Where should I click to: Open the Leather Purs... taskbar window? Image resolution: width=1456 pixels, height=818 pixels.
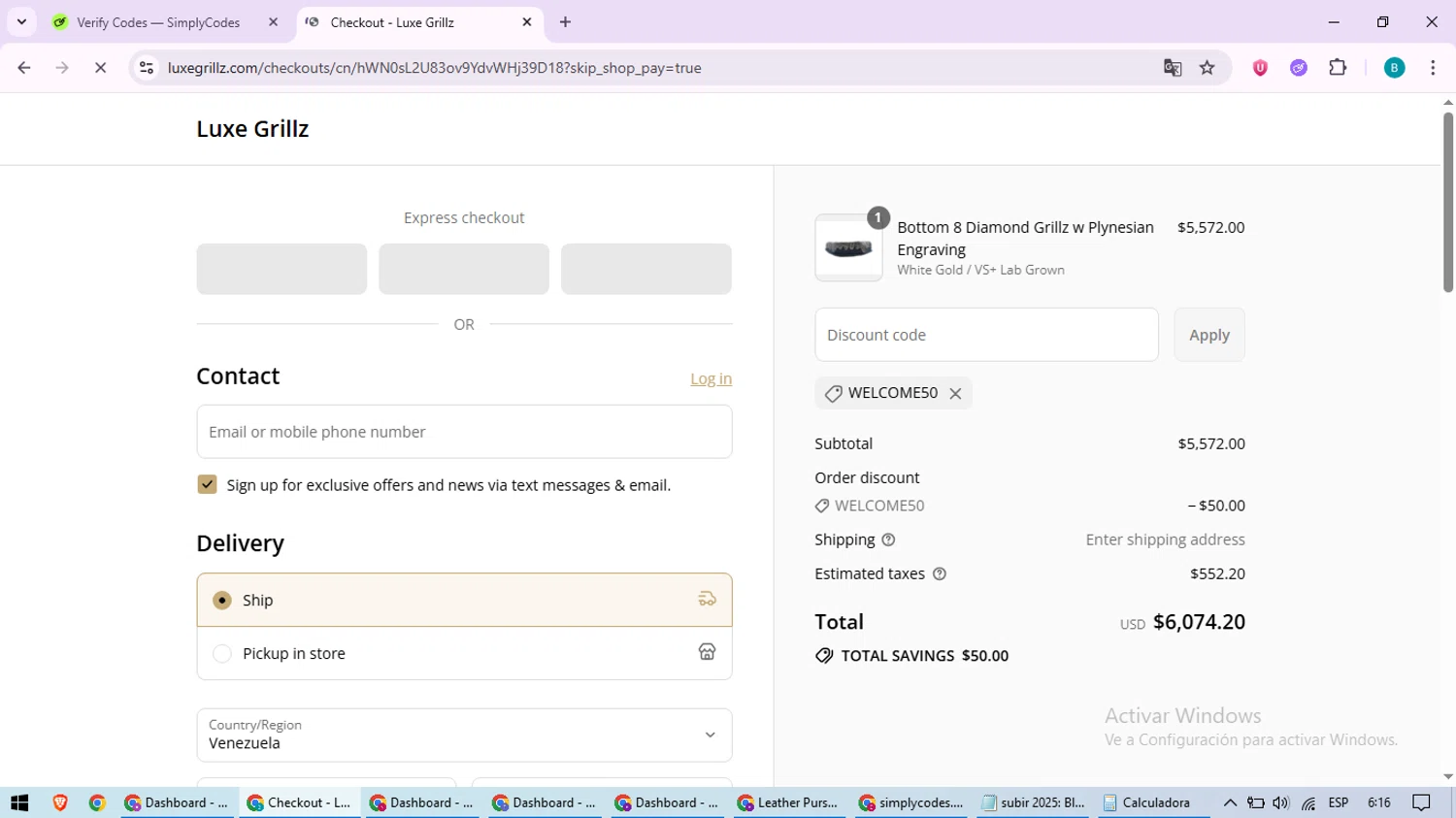787,802
